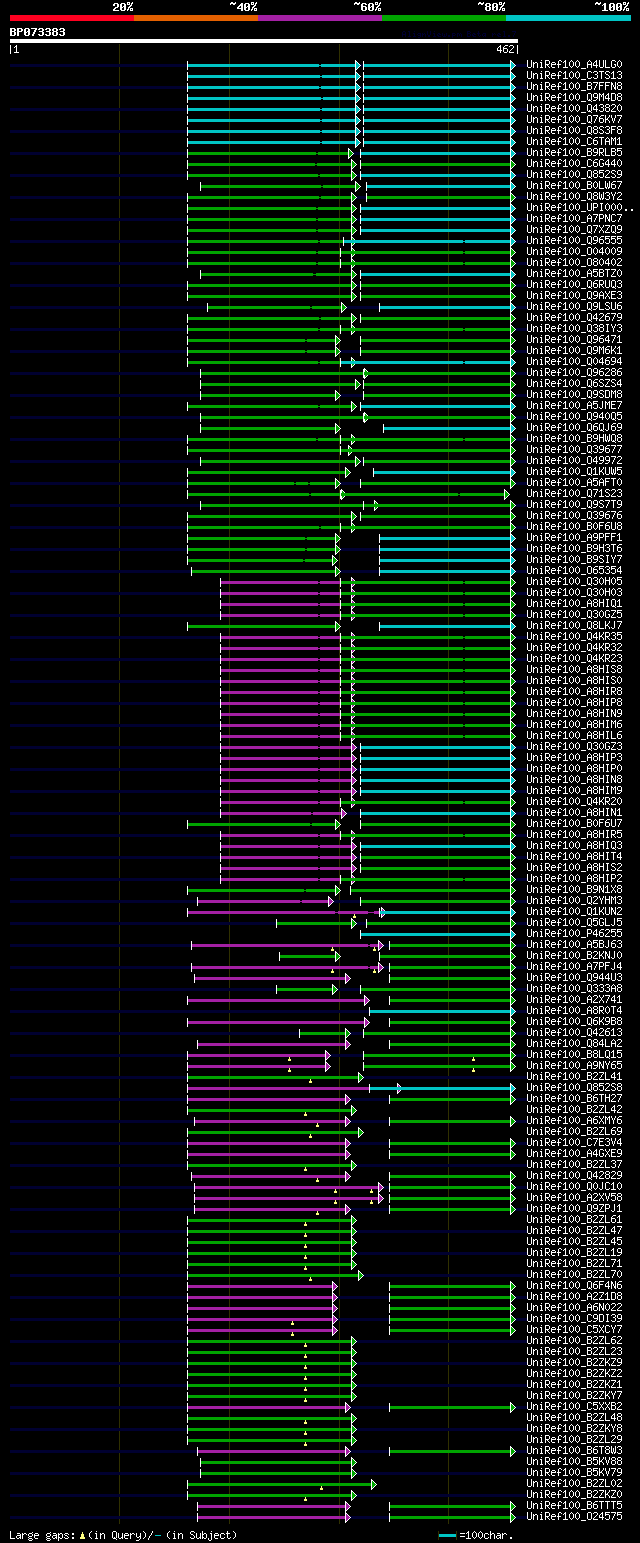This screenshot has height=1543, width=640.
Task: Select the UniRef100_Q6F4N6 label
Action: (x=574, y=1285)
